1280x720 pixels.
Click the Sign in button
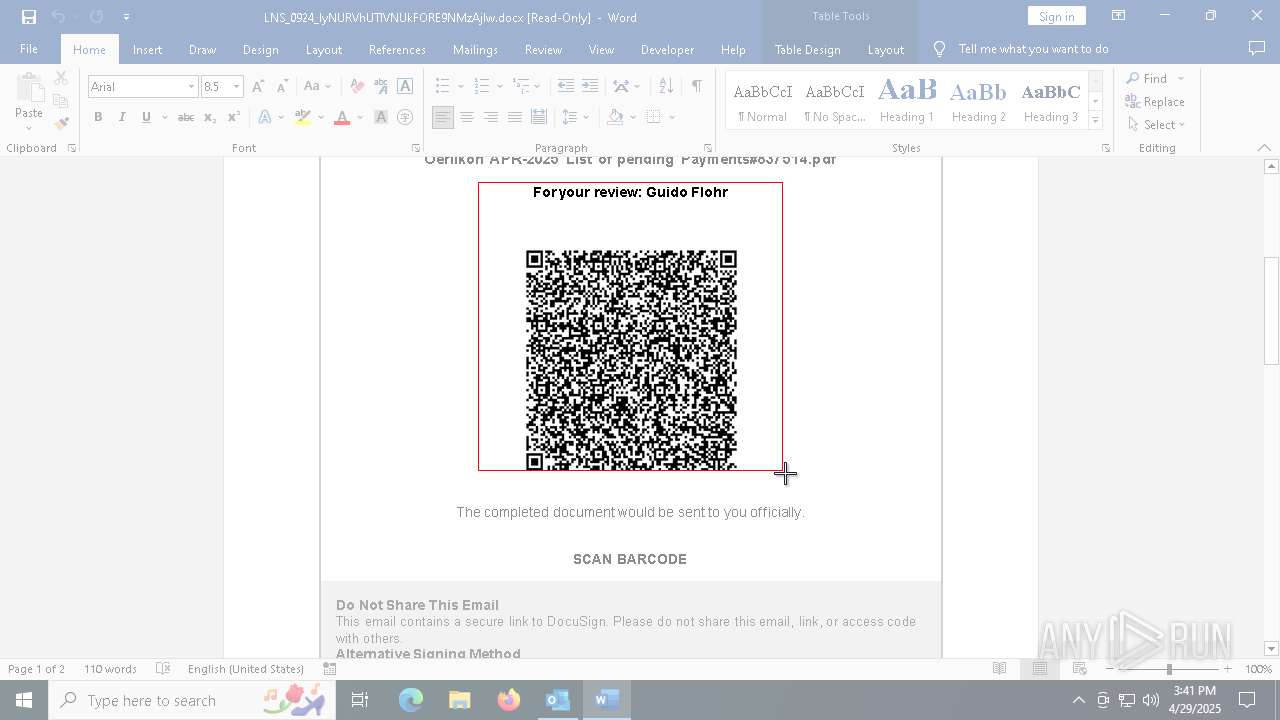pos(1056,16)
